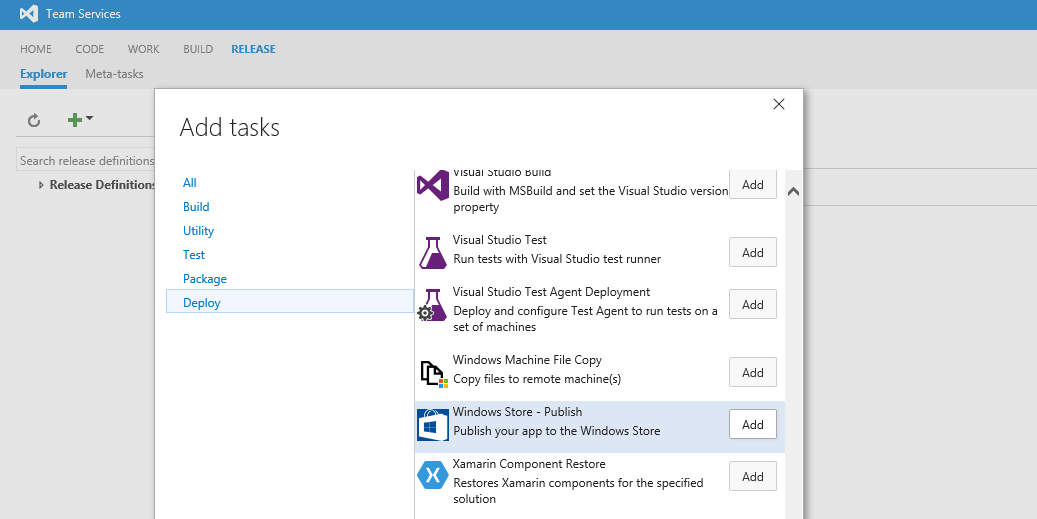Select the Deploy task category
Viewport: 1037px width, 519px height.
tap(290, 303)
